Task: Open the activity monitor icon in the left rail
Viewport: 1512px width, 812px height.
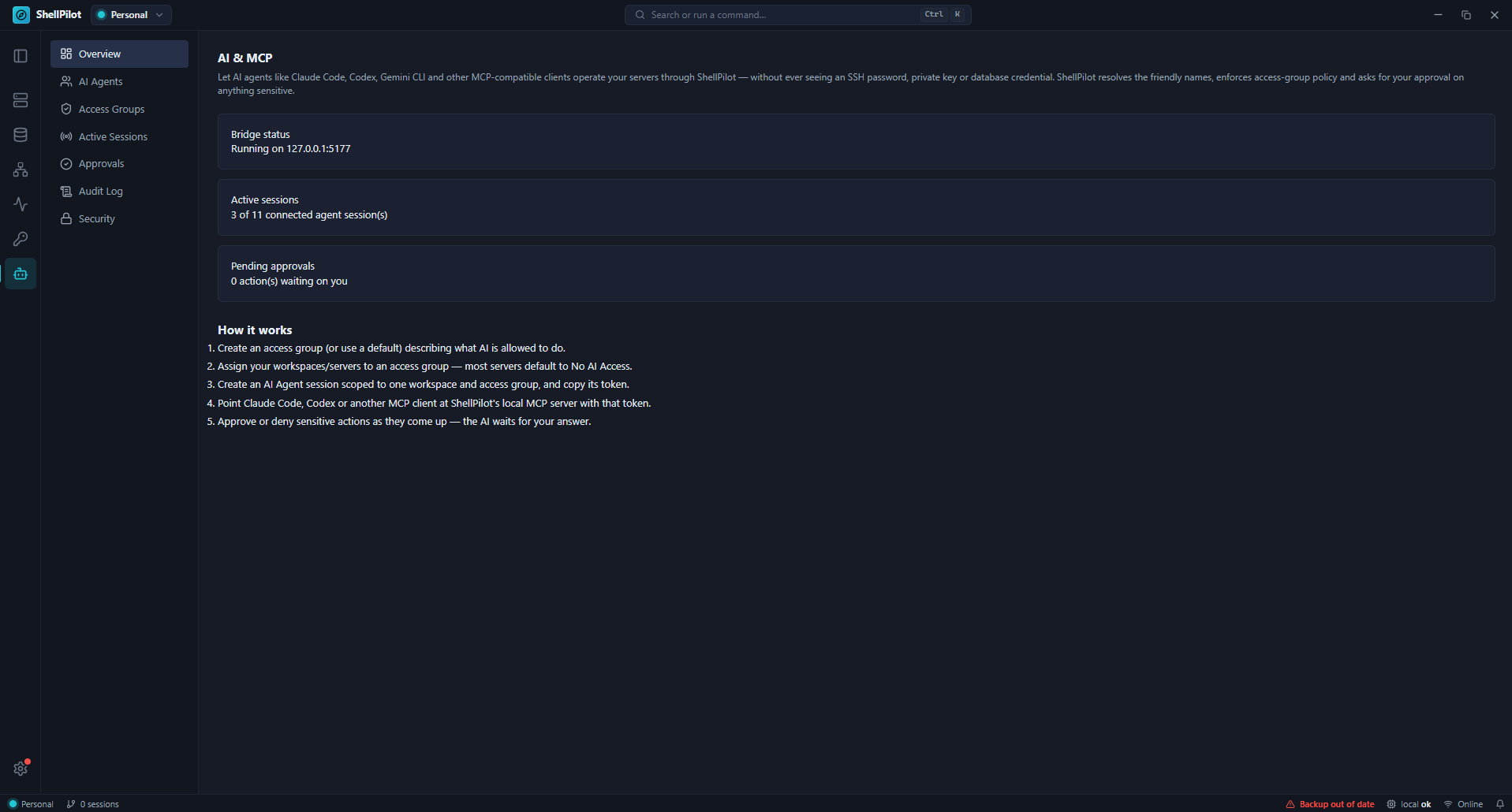Action: point(21,204)
